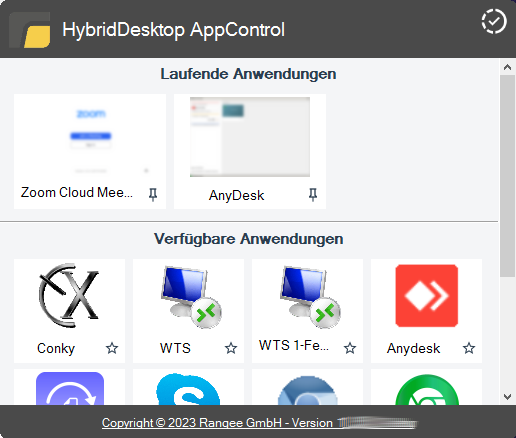Launch the WTS 1-Fe... remote icon
Image resolution: width=516 pixels, height=438 pixels.
click(x=310, y=297)
